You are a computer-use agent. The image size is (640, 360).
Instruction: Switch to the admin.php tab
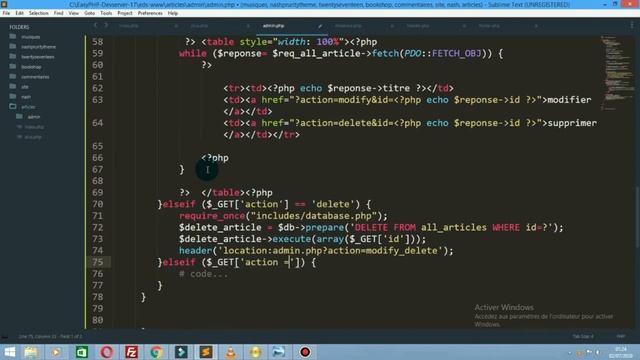tap(273, 26)
